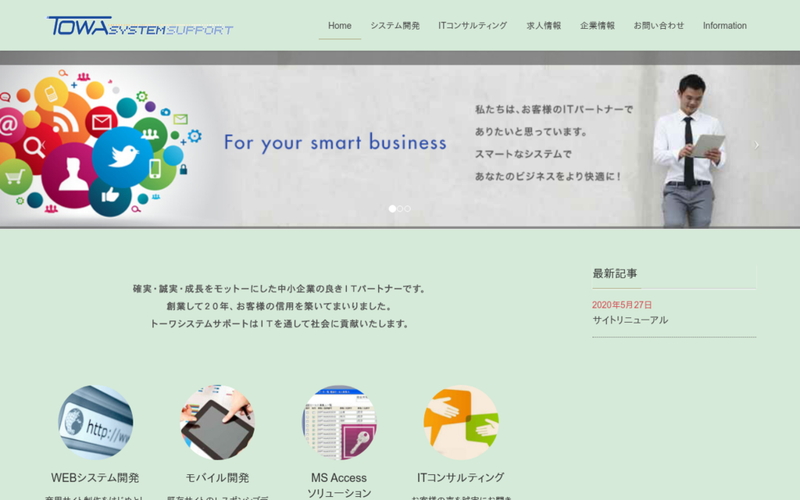The width and height of the screenshot is (800, 500).
Task: Click the モバイル開発 heading link
Action: [x=217, y=478]
